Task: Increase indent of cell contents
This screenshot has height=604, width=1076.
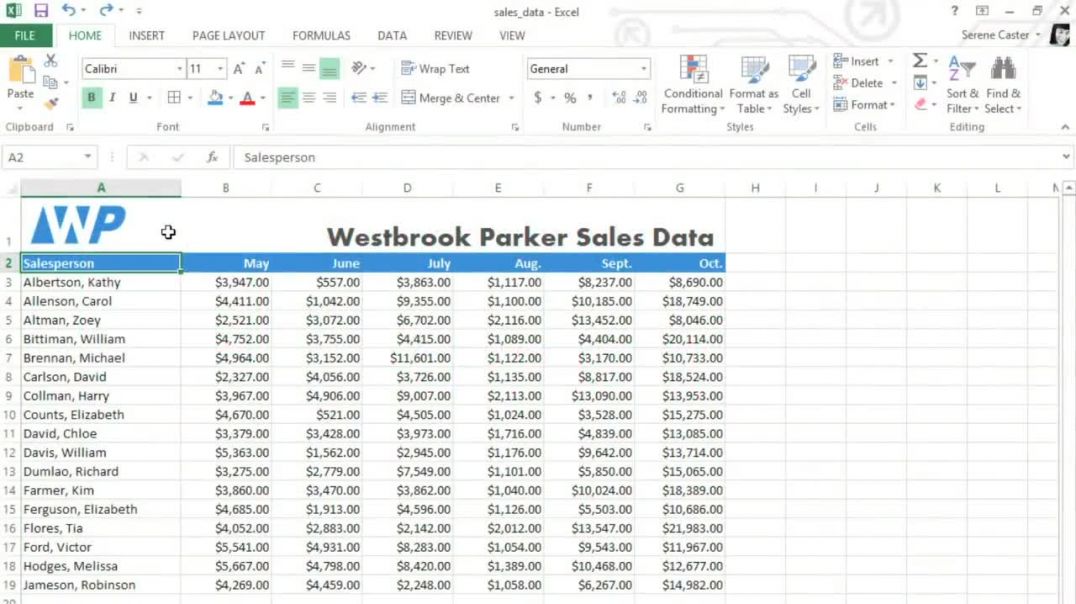Action: tap(380, 97)
